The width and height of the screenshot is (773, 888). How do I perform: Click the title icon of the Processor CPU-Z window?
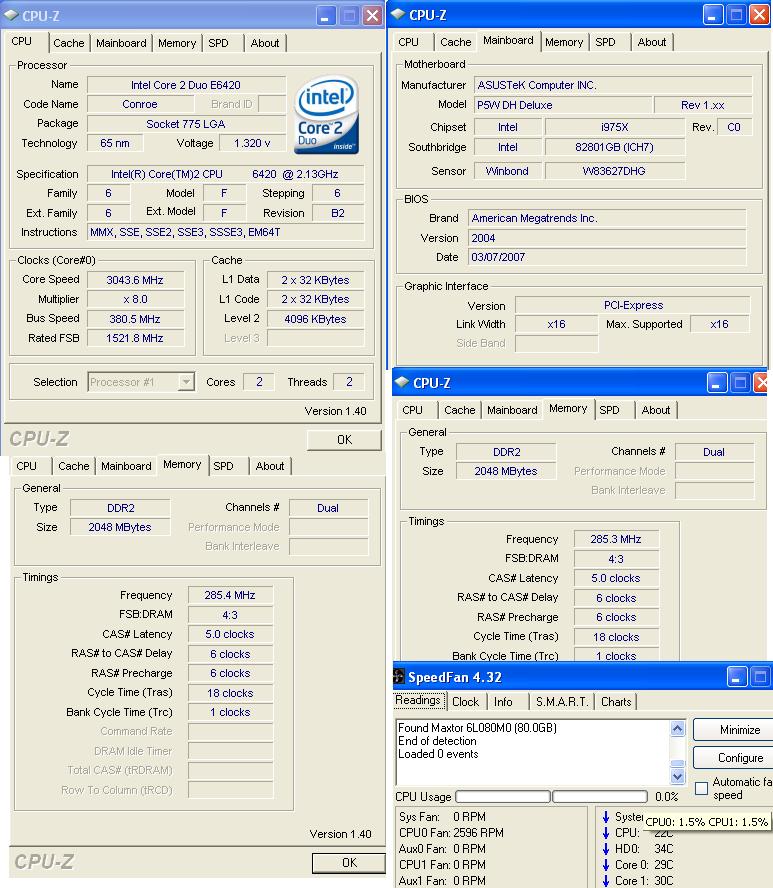coord(11,15)
